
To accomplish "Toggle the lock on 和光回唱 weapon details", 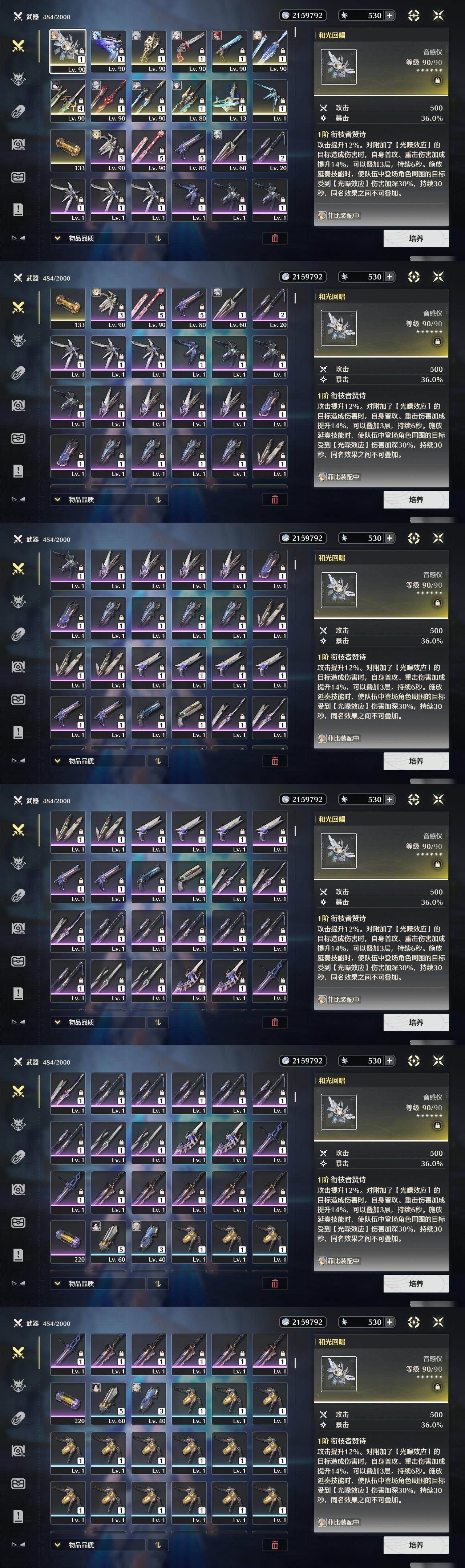I will 437,80.
